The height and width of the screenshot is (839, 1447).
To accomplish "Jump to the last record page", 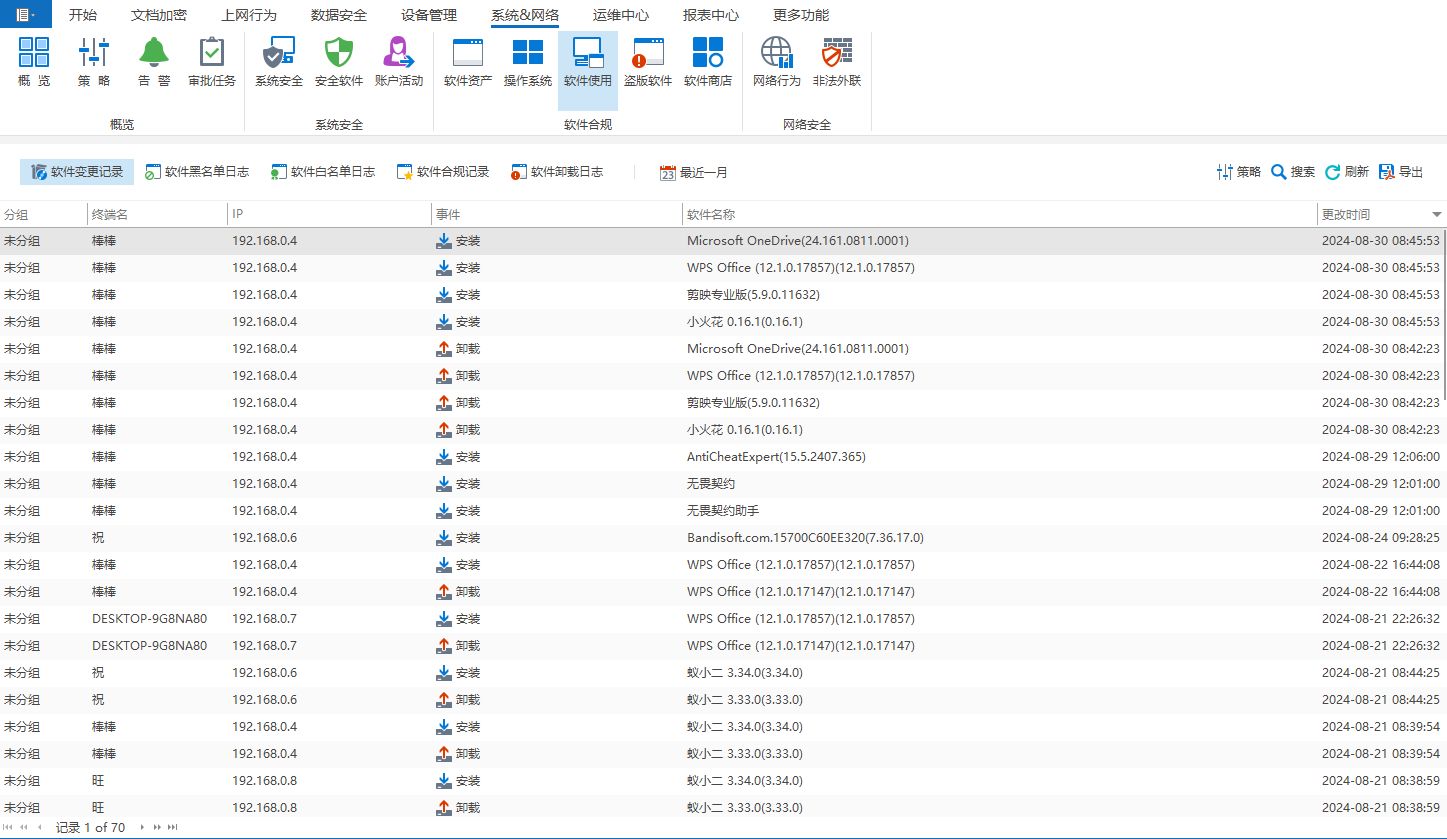I will coord(173,827).
